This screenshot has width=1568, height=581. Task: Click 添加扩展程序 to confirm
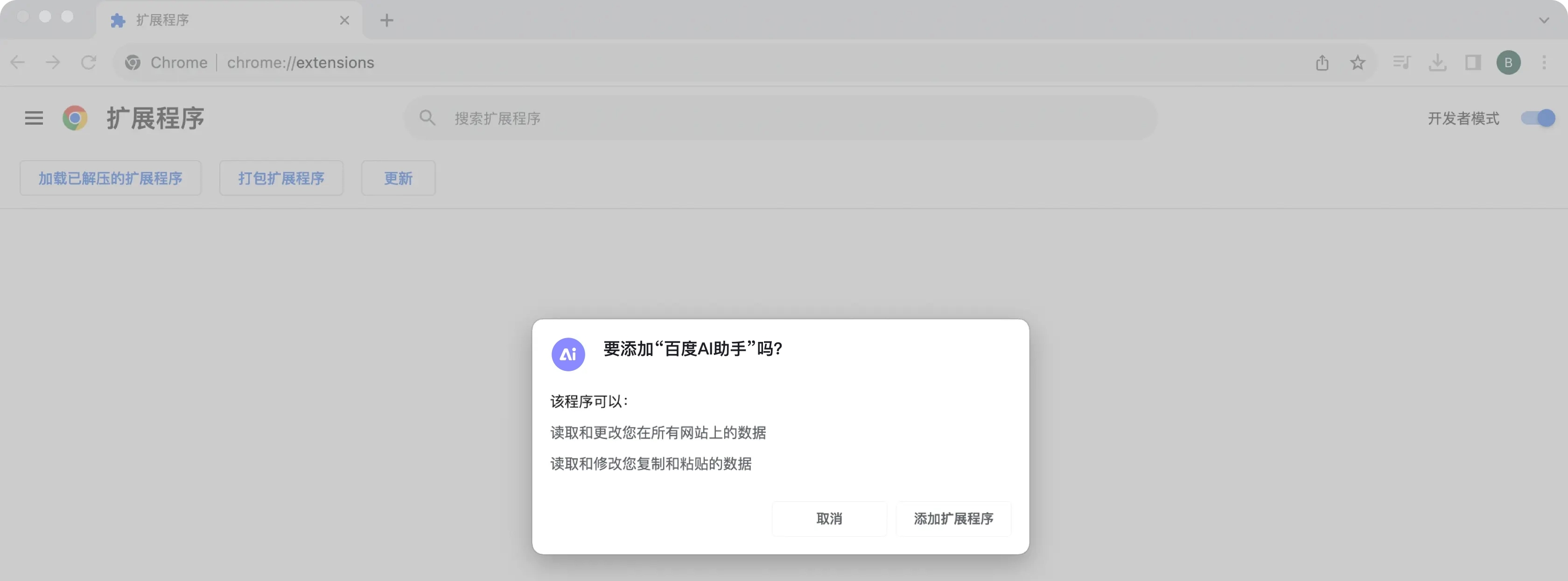953,518
